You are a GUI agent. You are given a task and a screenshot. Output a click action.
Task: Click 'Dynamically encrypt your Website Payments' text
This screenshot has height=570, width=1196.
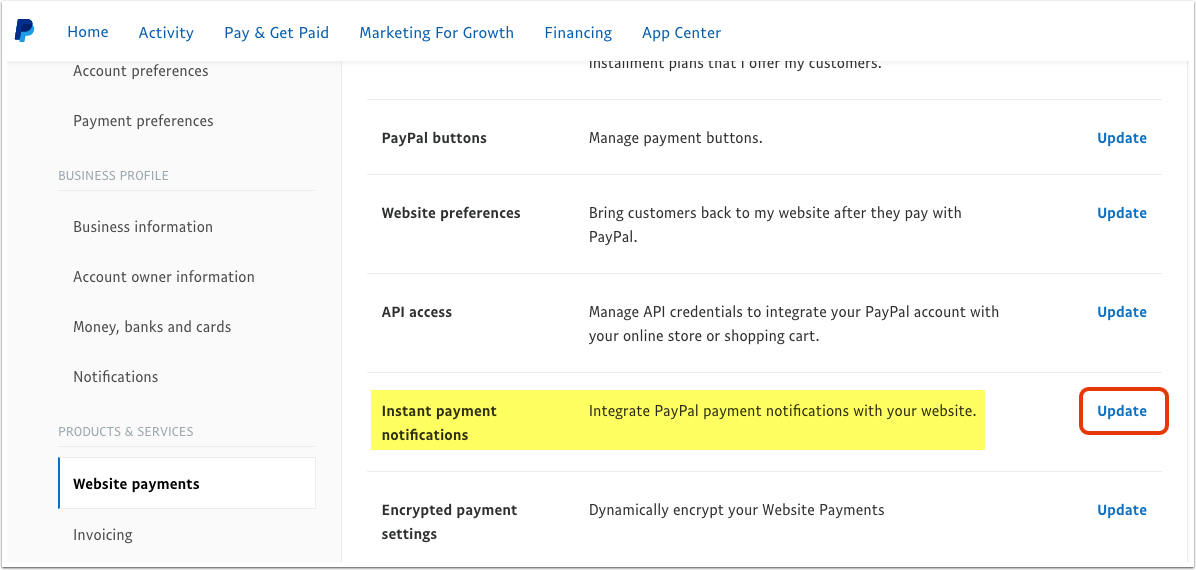pos(737,510)
